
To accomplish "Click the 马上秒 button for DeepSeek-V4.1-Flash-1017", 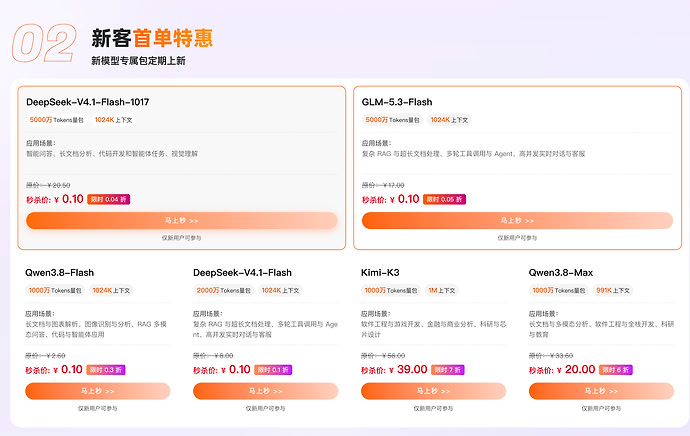I will pos(182,220).
